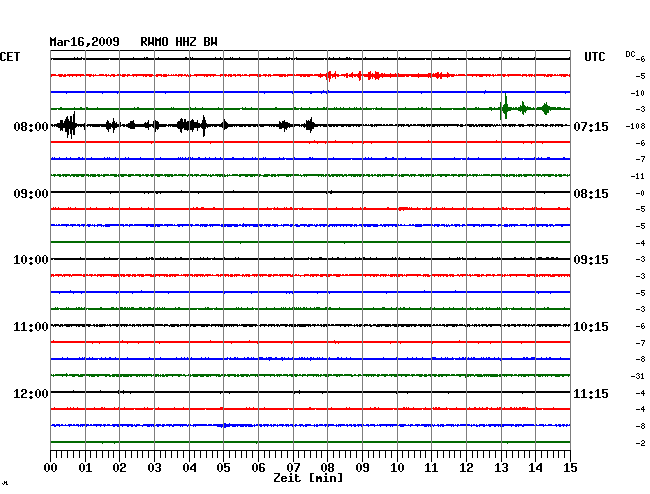The image size is (650, 494).
Task: Click the Zeit [min] axis title
Action: [x=308, y=478]
